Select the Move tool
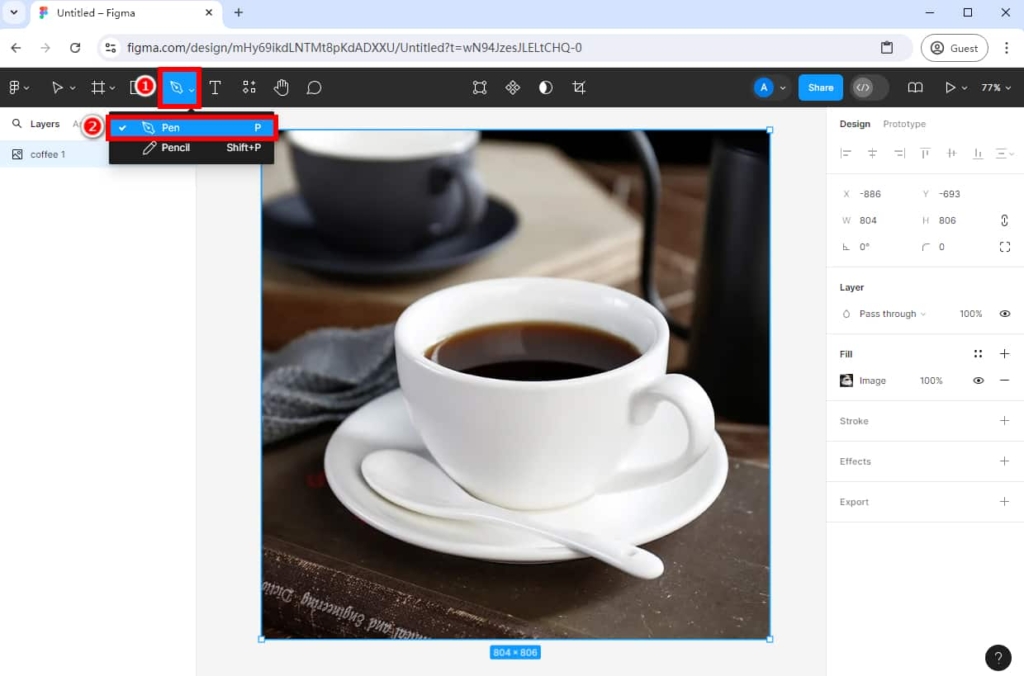Screen dimensions: 1024x676 [57, 87]
